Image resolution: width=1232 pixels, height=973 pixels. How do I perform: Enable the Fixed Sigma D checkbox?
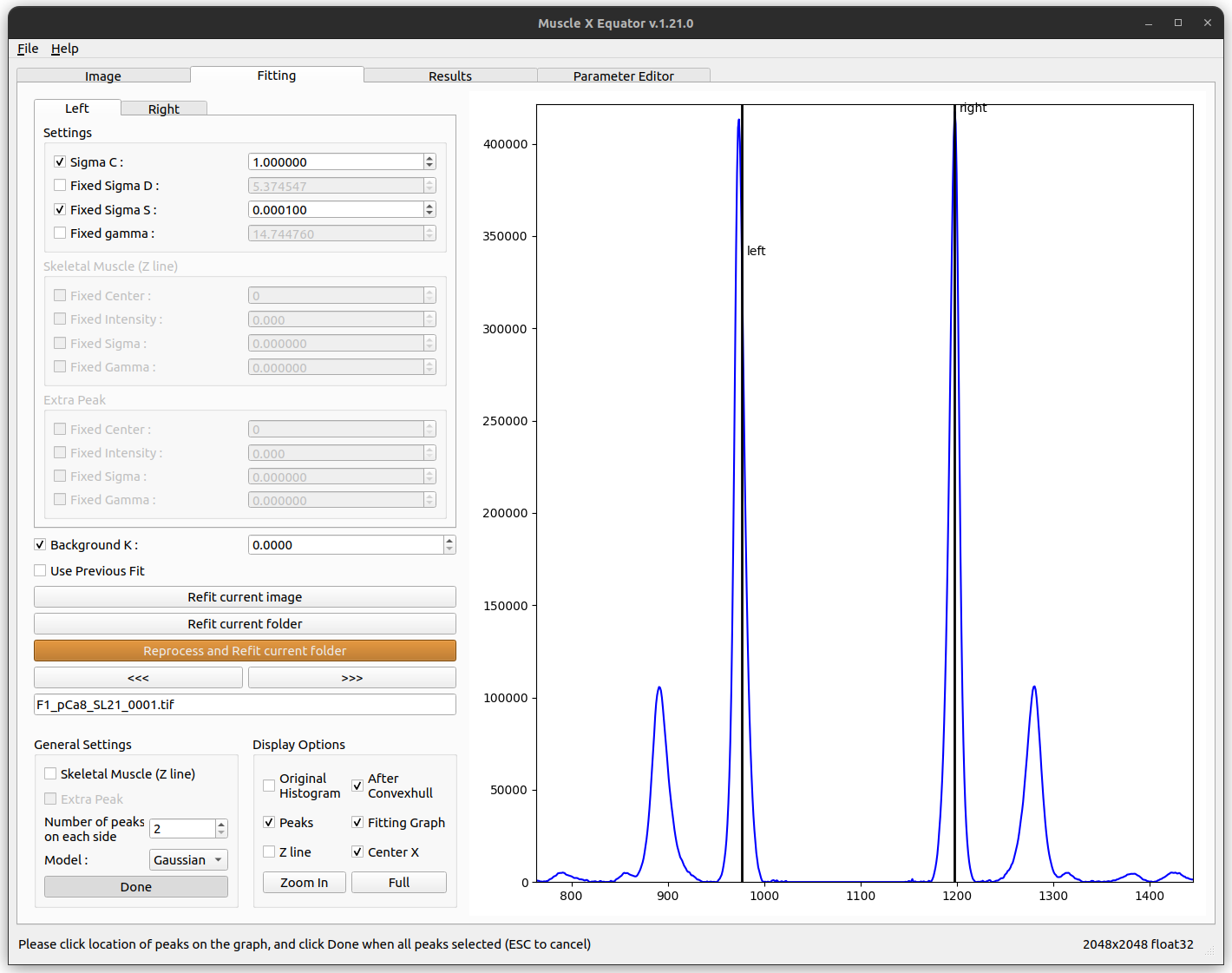[60, 185]
